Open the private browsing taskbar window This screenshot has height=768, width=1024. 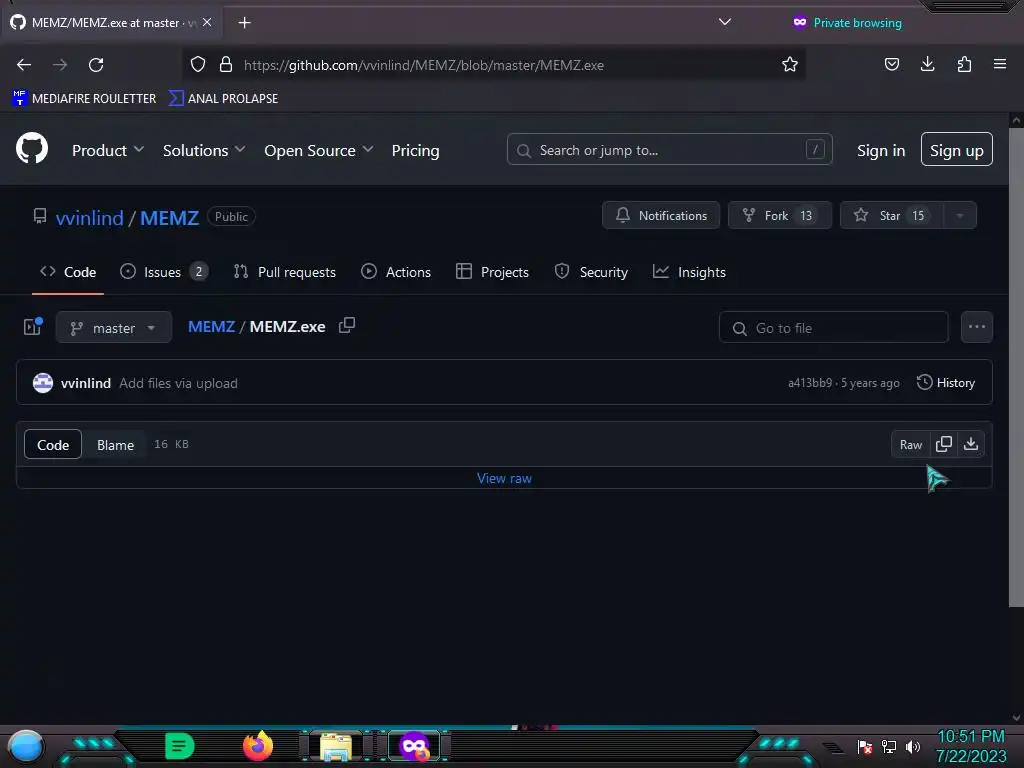click(414, 746)
